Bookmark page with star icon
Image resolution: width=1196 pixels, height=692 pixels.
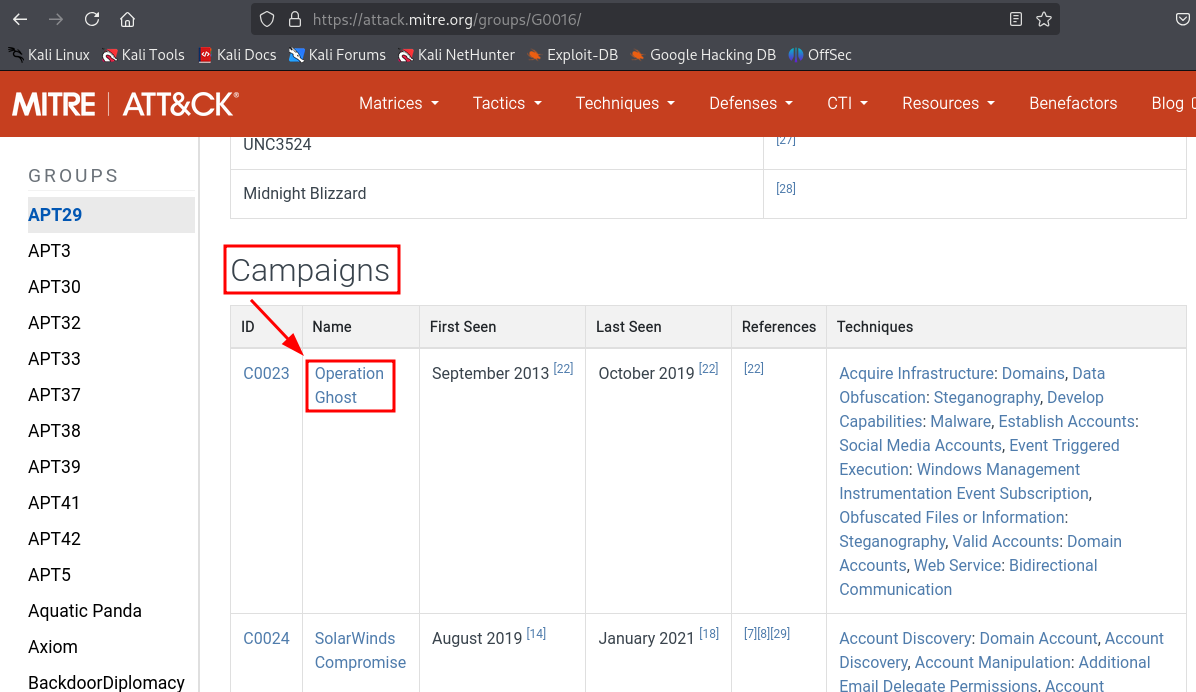pos(1044,19)
